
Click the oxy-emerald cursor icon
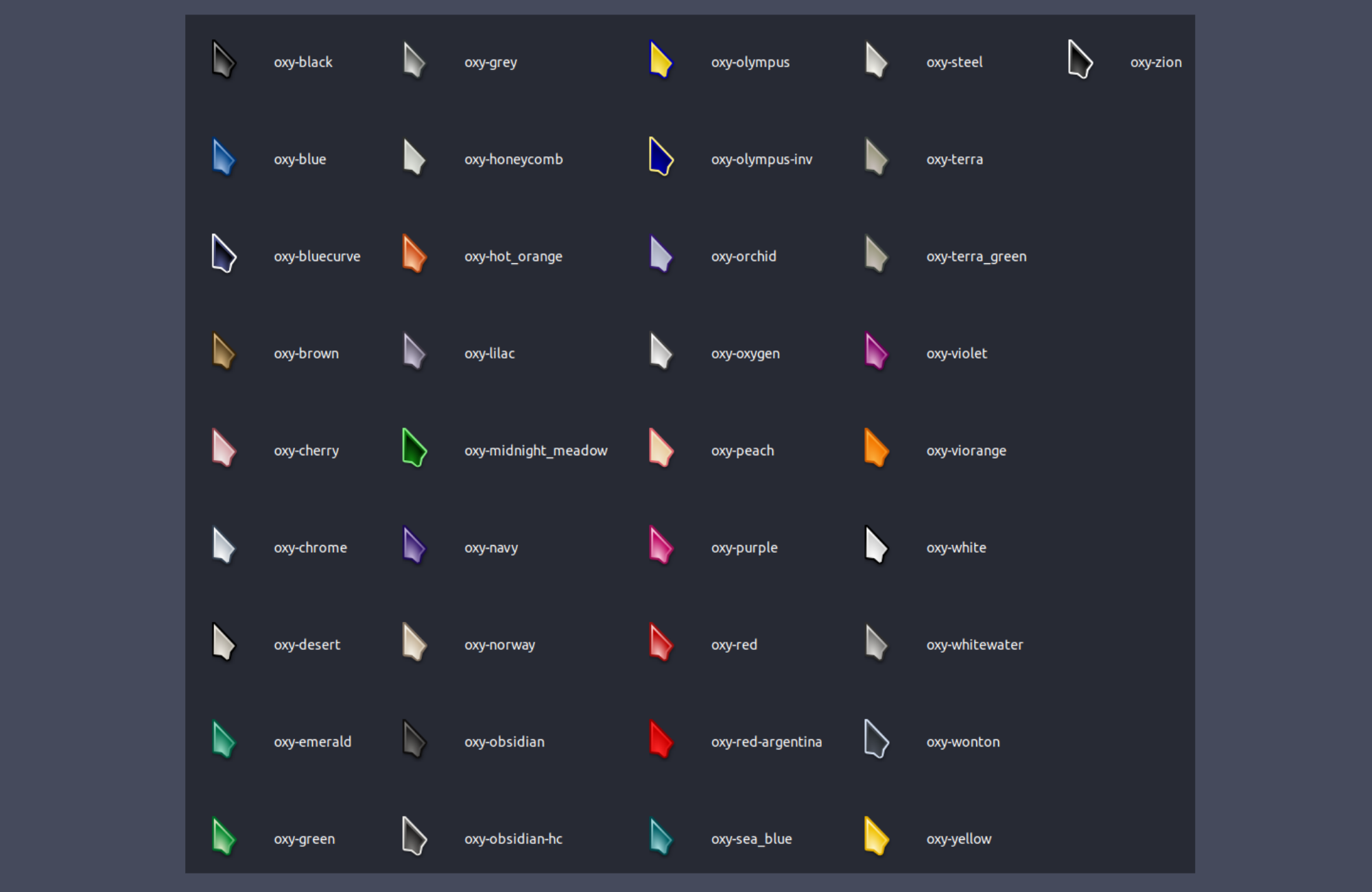click(224, 740)
